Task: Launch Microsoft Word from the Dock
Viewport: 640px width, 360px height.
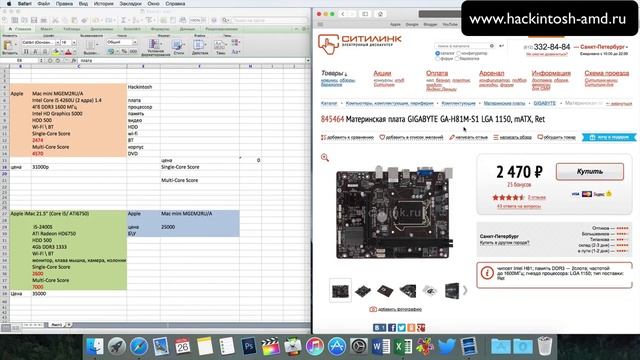Action: [x=381, y=347]
